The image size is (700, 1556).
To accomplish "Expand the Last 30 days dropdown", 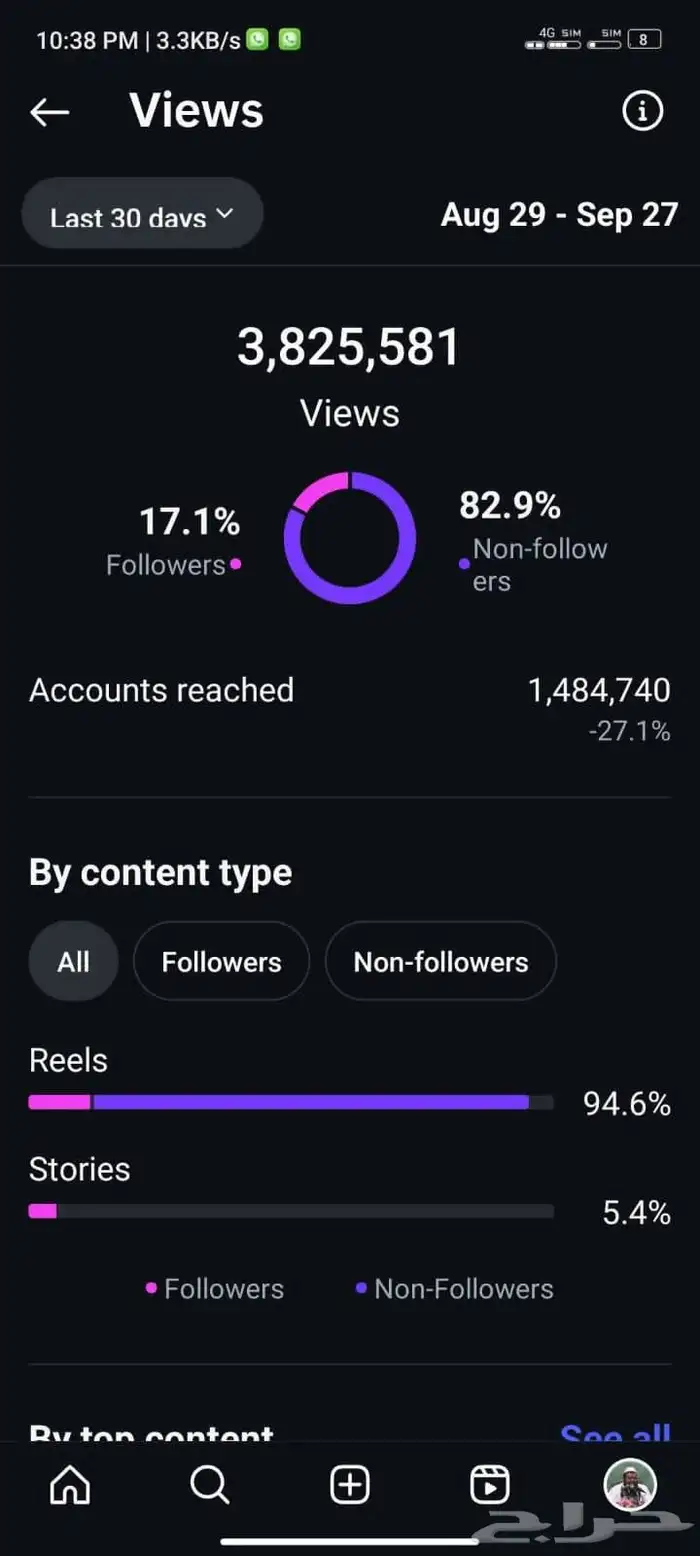I will (142, 216).
